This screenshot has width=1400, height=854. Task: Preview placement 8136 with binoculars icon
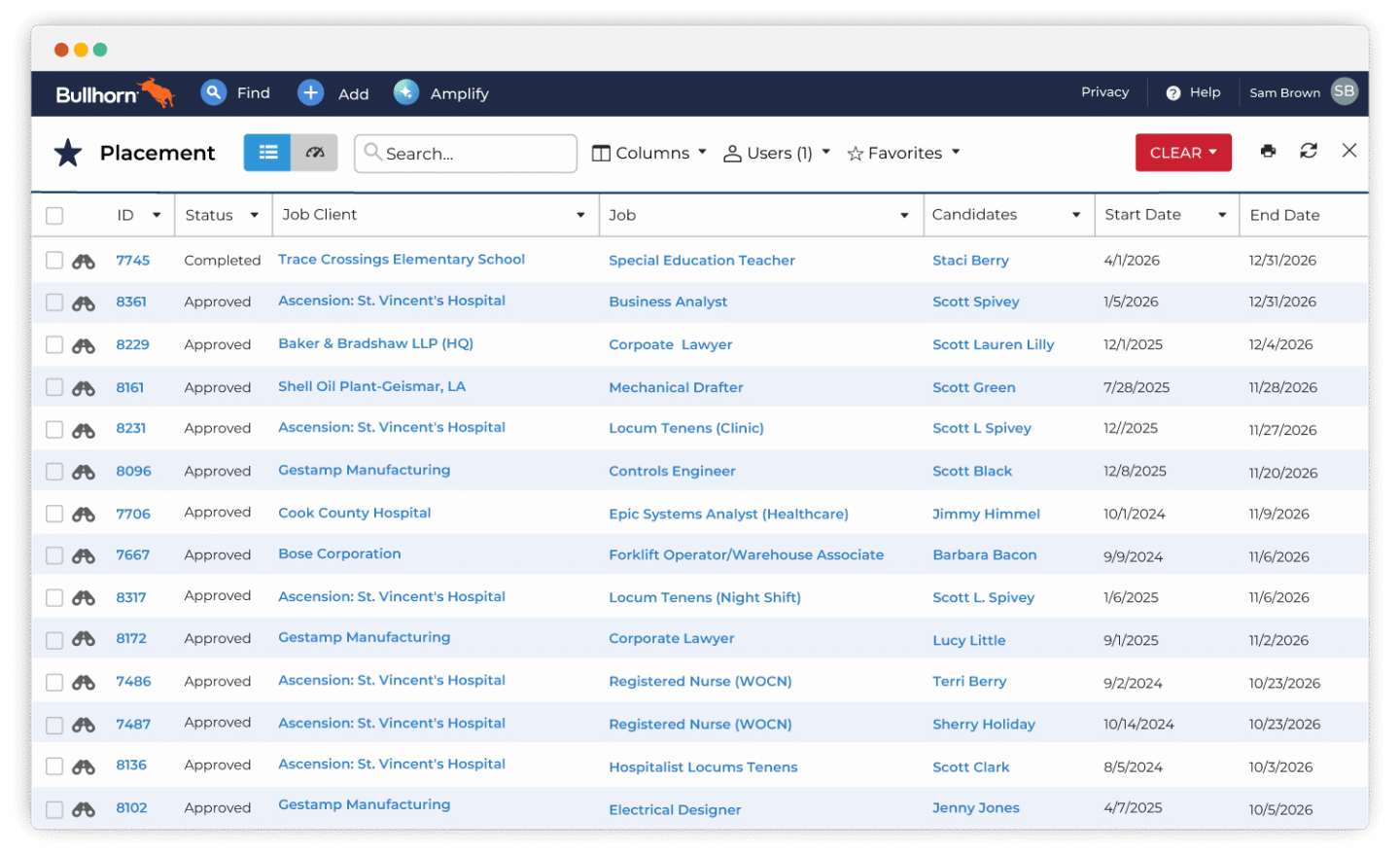point(84,766)
